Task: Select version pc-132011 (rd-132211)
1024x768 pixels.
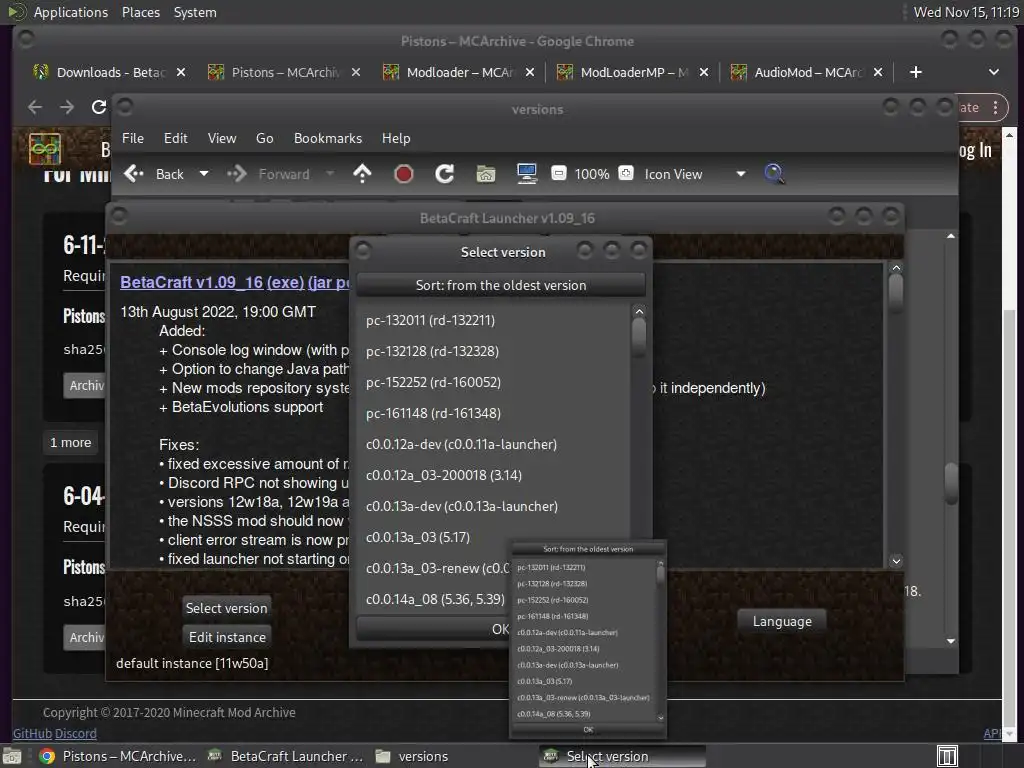Action: coord(494,320)
